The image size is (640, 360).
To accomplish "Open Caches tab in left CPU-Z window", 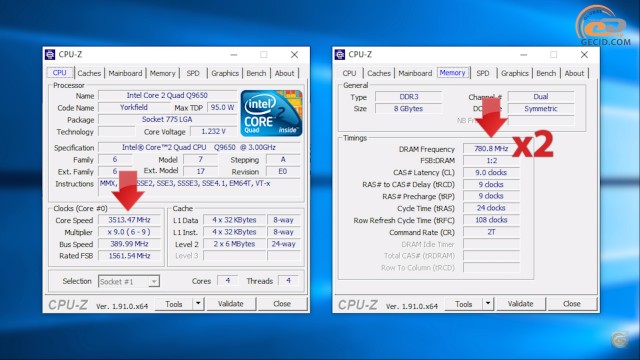I will pyautogui.click(x=89, y=73).
